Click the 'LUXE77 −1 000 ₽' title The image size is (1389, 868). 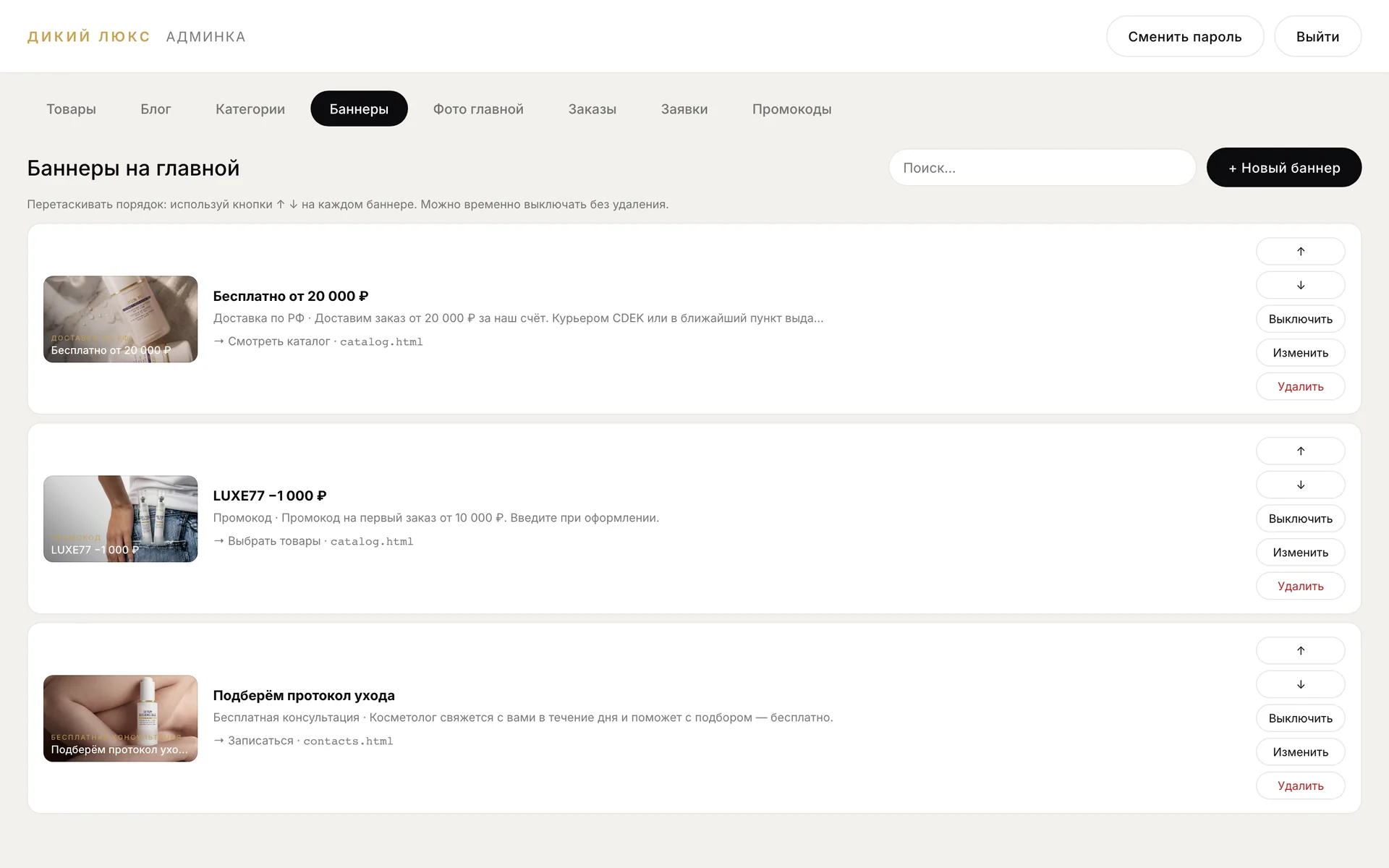270,495
